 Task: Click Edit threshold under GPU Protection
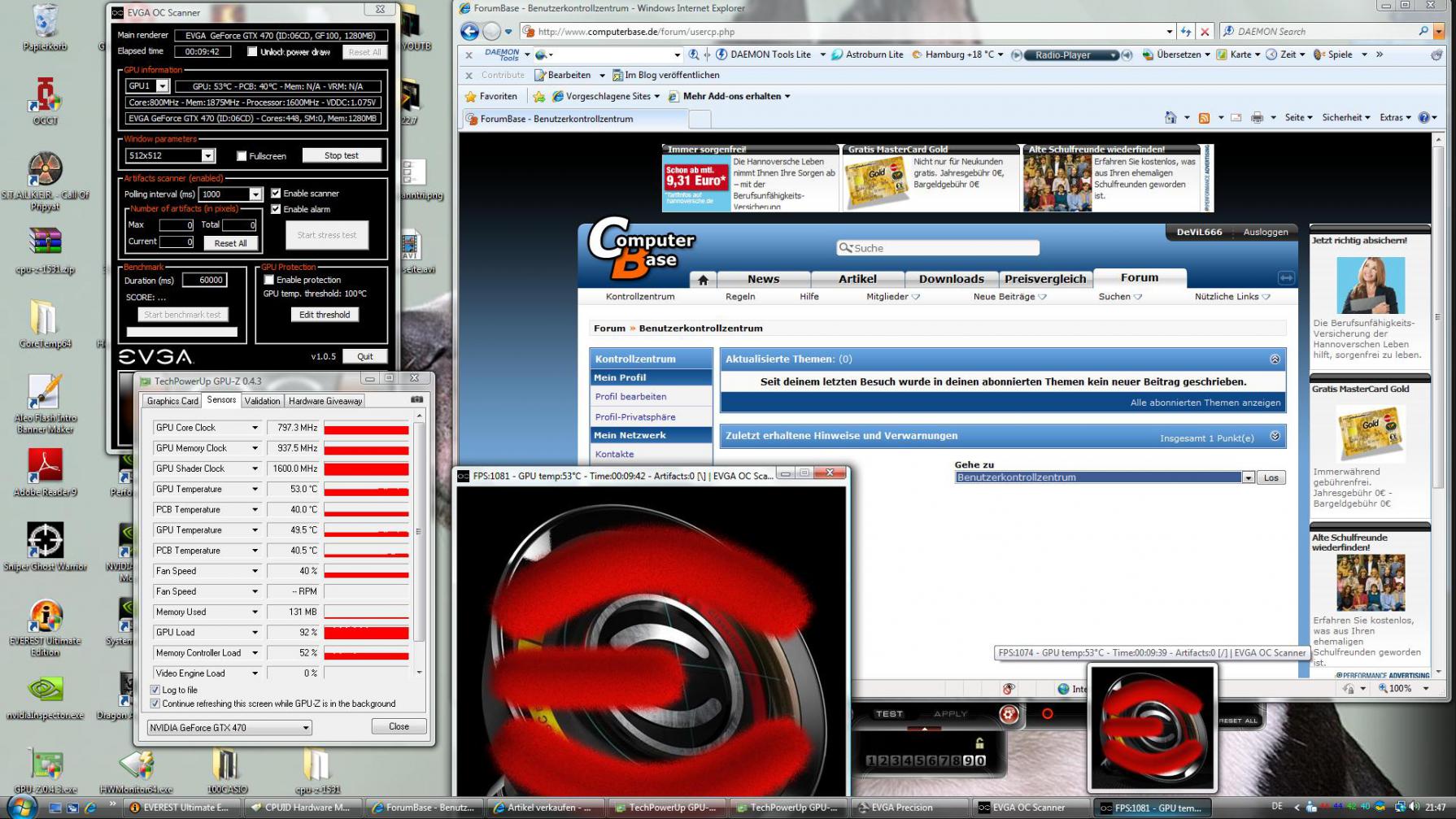325,315
